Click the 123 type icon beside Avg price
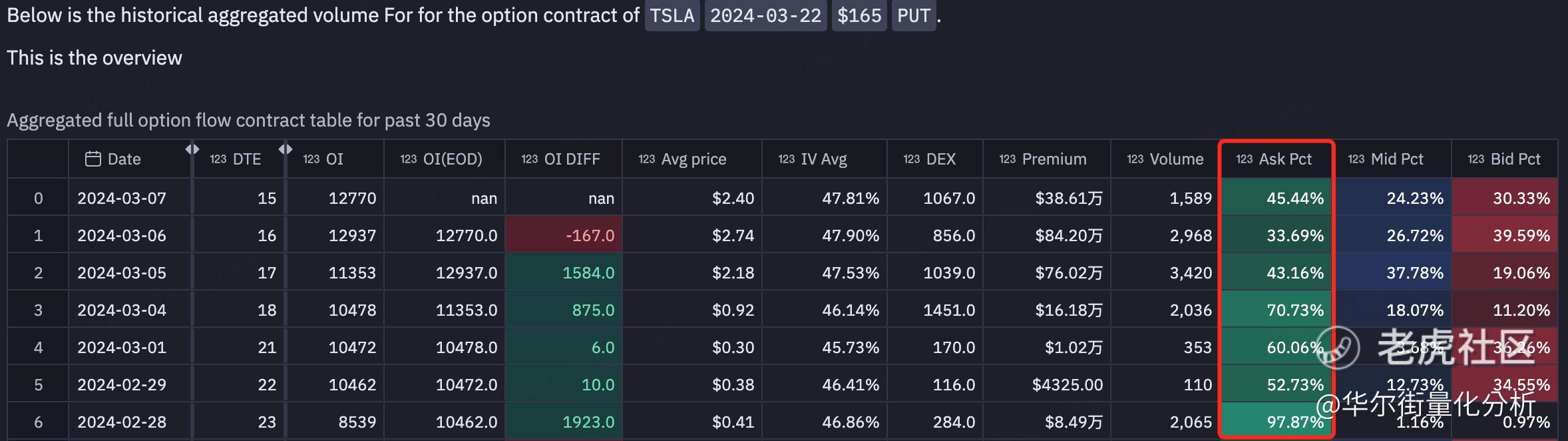 647,159
